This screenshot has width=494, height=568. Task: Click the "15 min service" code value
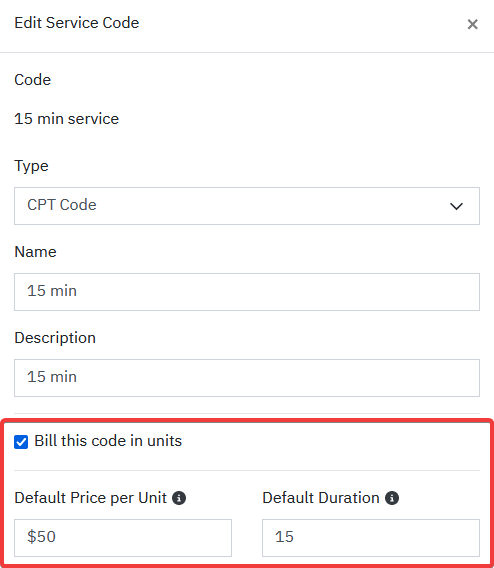(67, 119)
